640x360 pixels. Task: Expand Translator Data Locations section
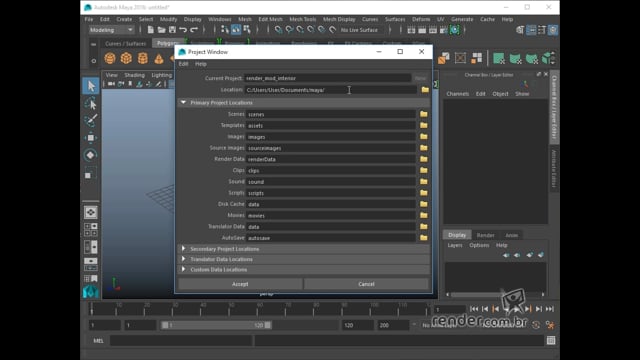click(x=183, y=259)
